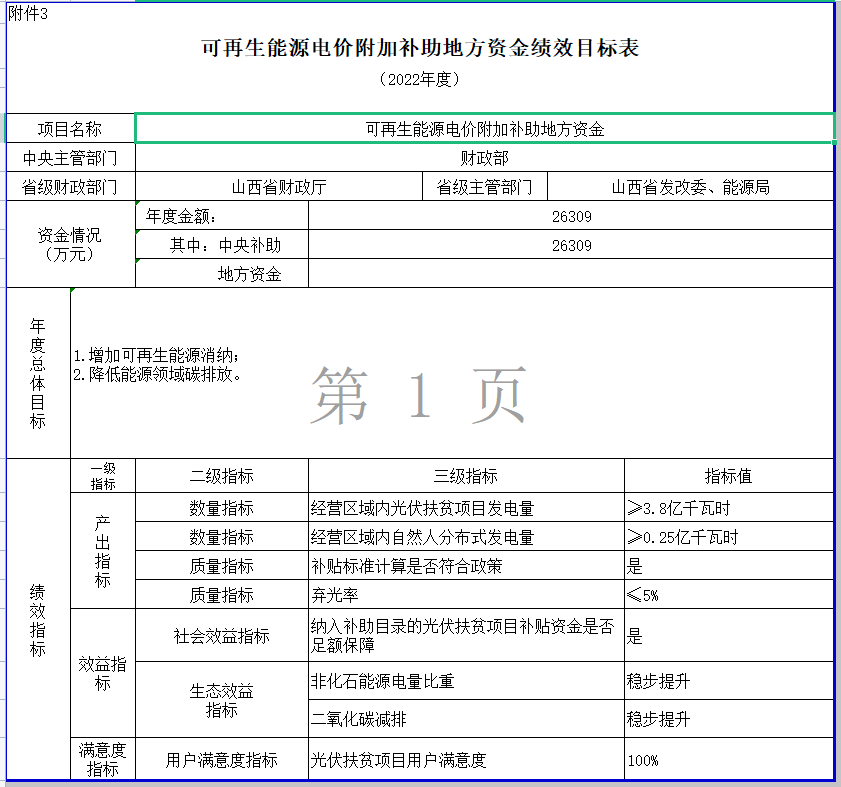The width and height of the screenshot is (841, 787).
Task: Click the 山西省财政厅 cell
Action: 278,187
